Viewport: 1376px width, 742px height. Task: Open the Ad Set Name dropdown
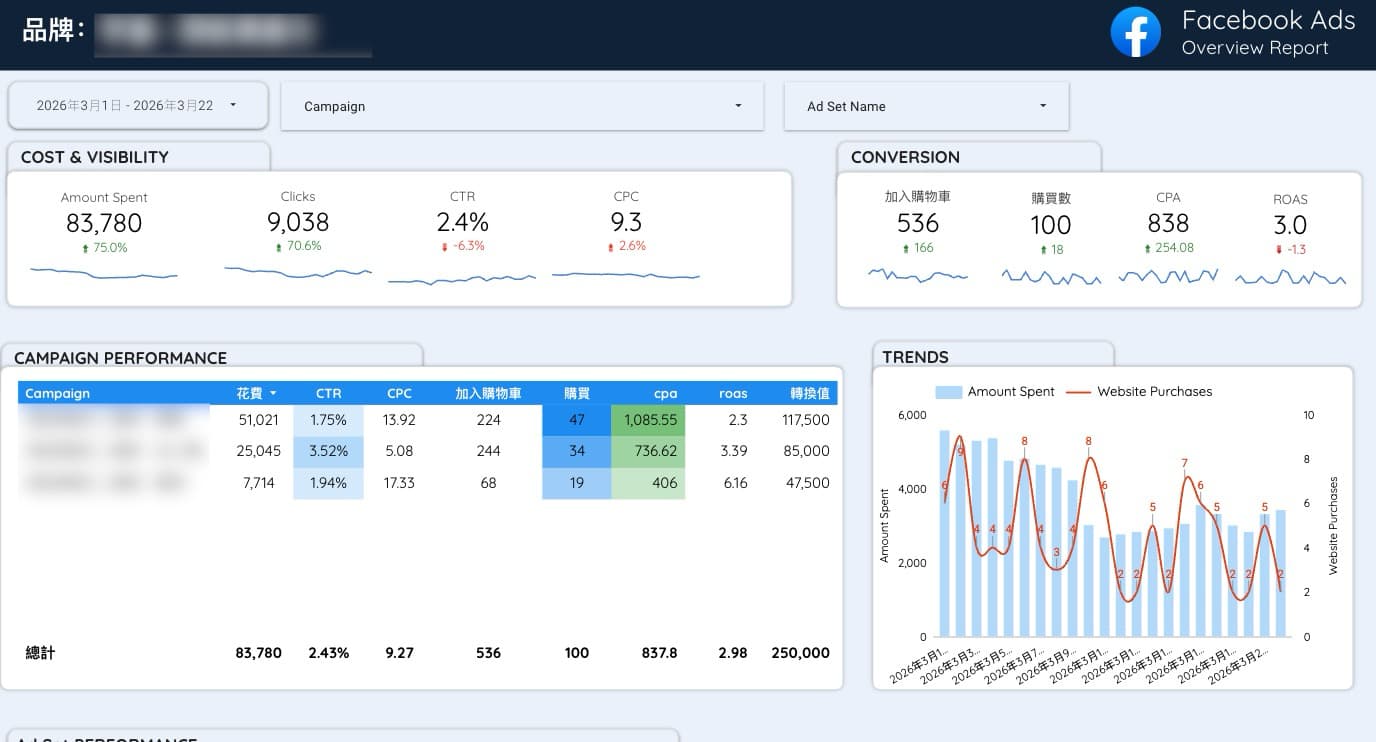click(x=926, y=106)
